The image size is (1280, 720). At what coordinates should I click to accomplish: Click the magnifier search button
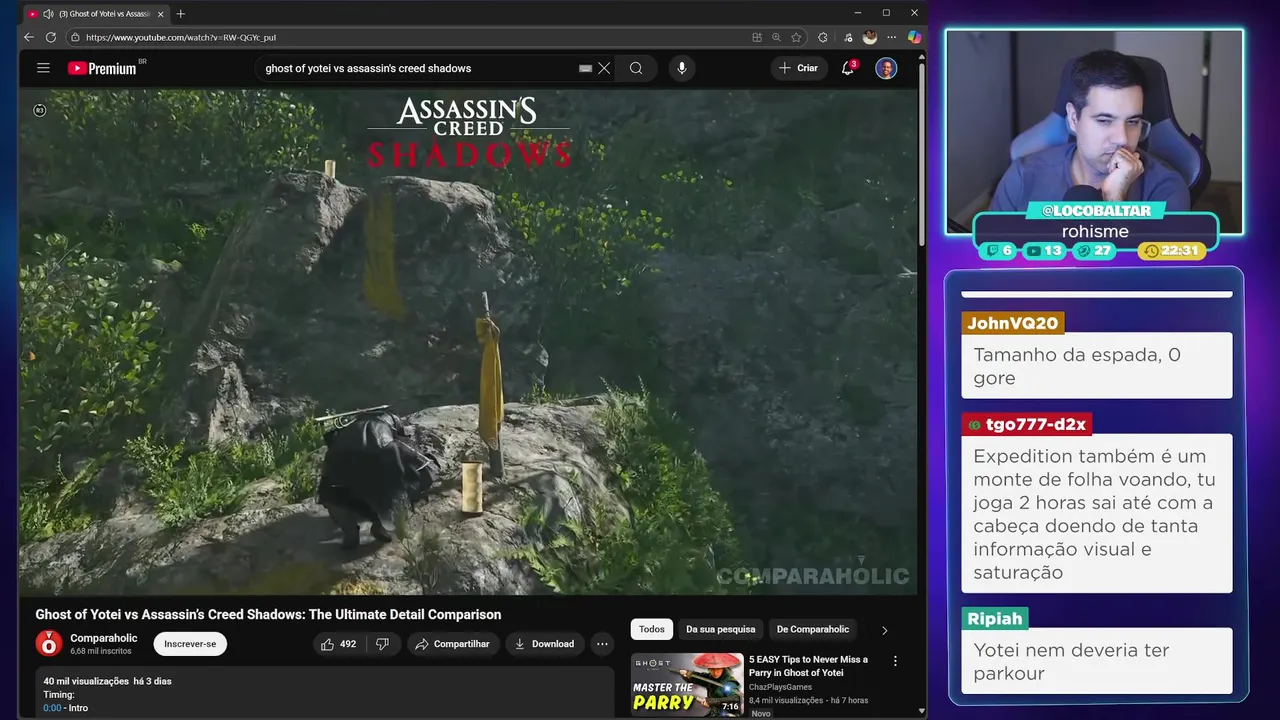(636, 68)
